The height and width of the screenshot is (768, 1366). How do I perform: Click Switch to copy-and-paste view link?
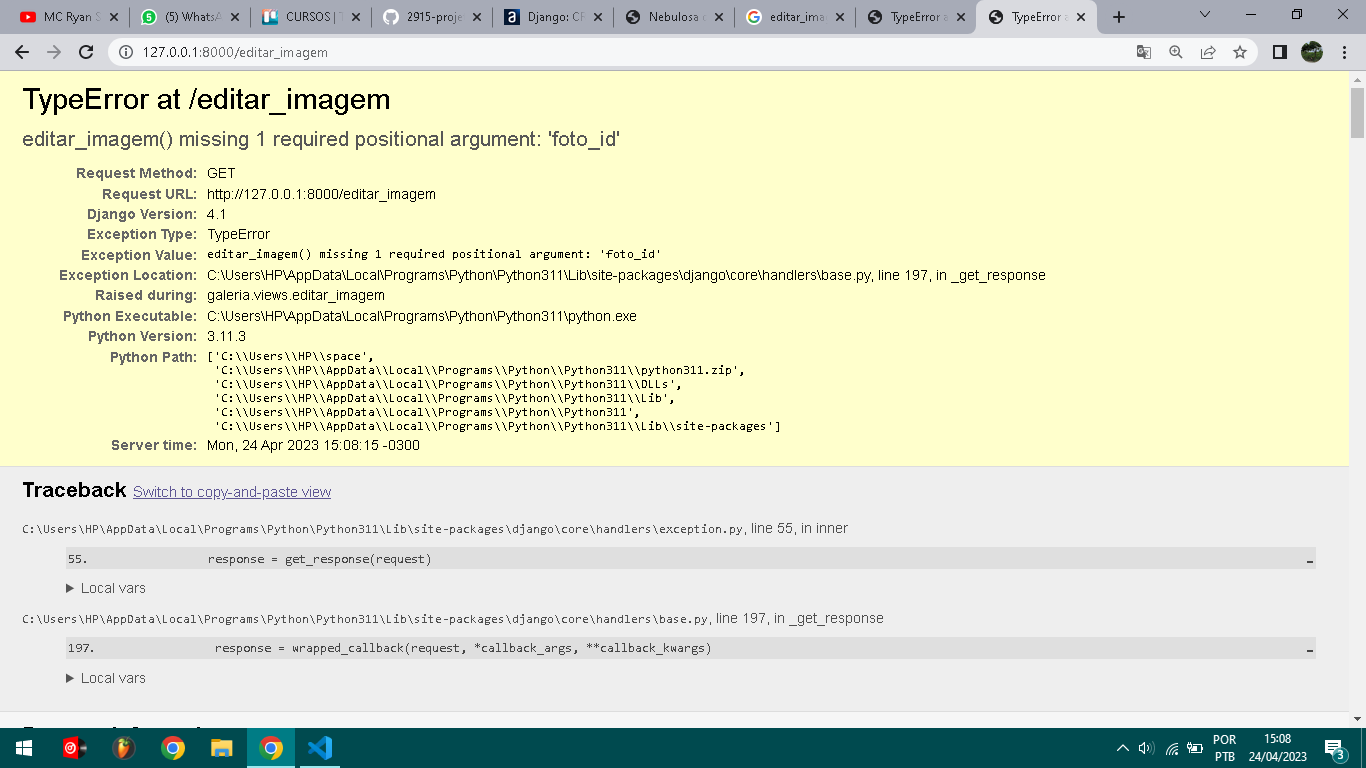coord(232,492)
